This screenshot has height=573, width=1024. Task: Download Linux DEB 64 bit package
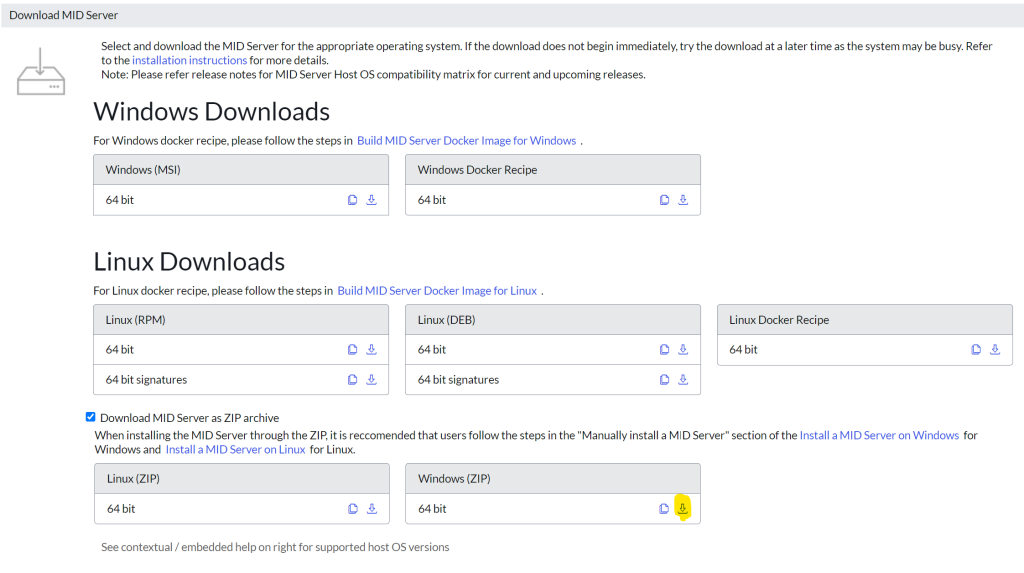pos(683,350)
